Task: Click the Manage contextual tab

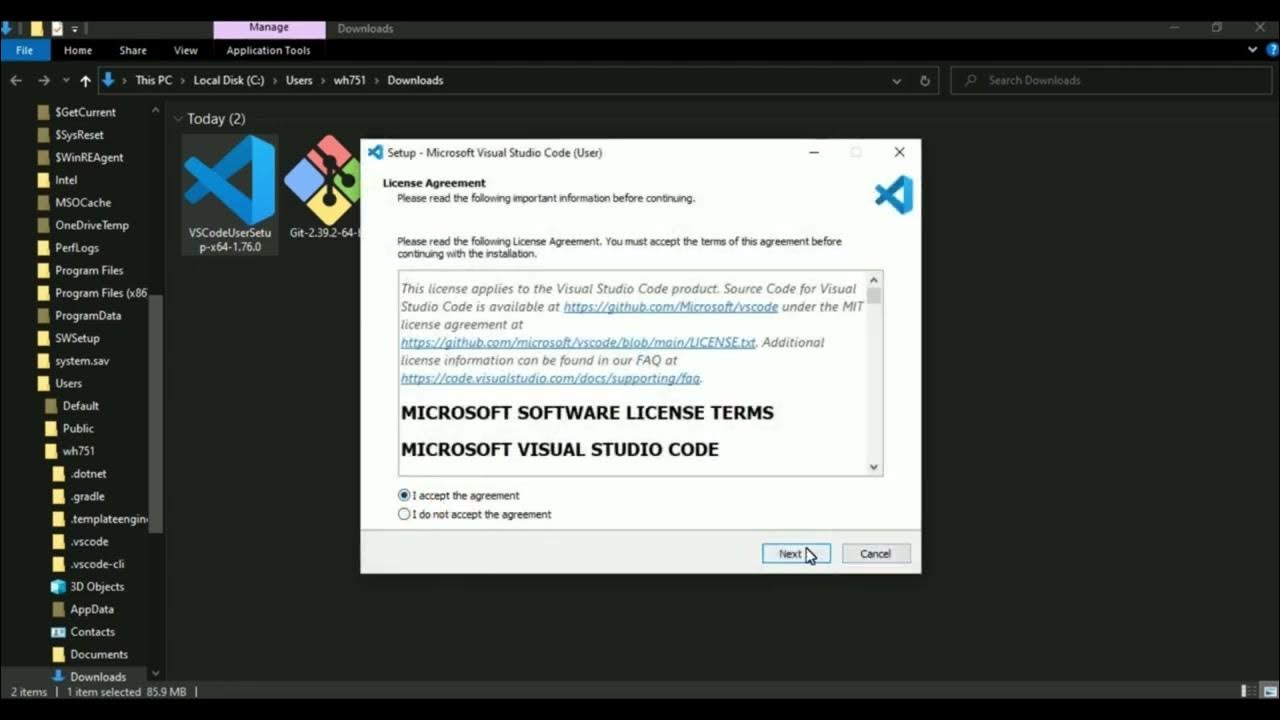Action: coord(269,28)
